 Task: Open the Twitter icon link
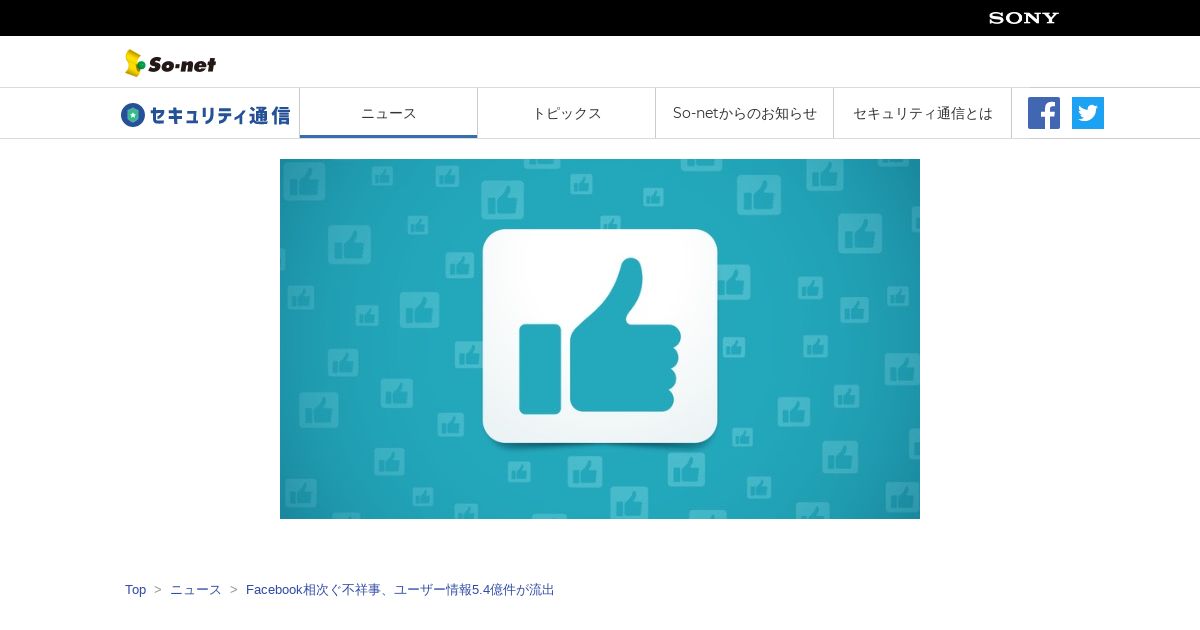(x=1088, y=113)
